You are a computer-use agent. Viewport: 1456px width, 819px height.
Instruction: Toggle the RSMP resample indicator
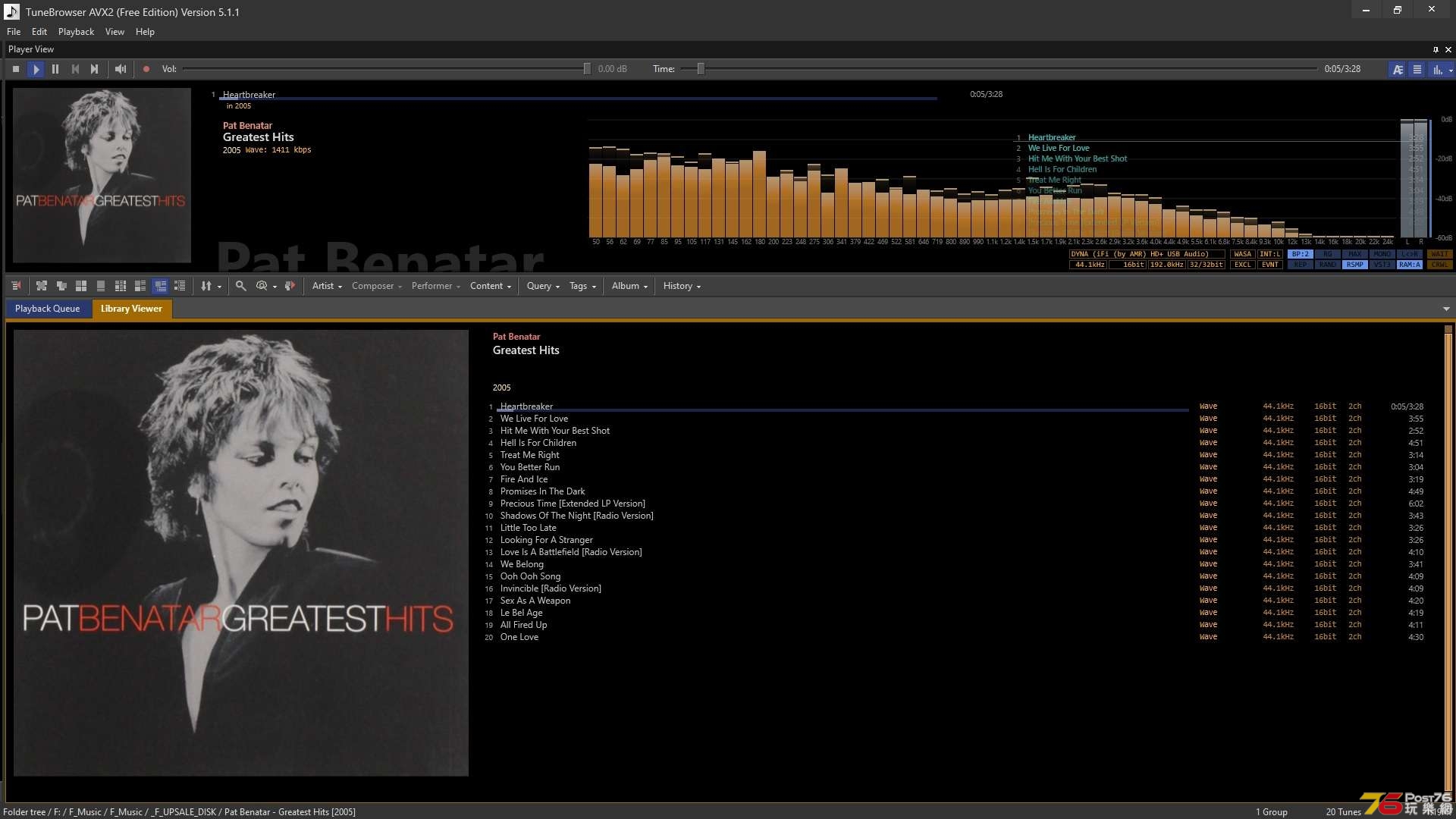1355,265
